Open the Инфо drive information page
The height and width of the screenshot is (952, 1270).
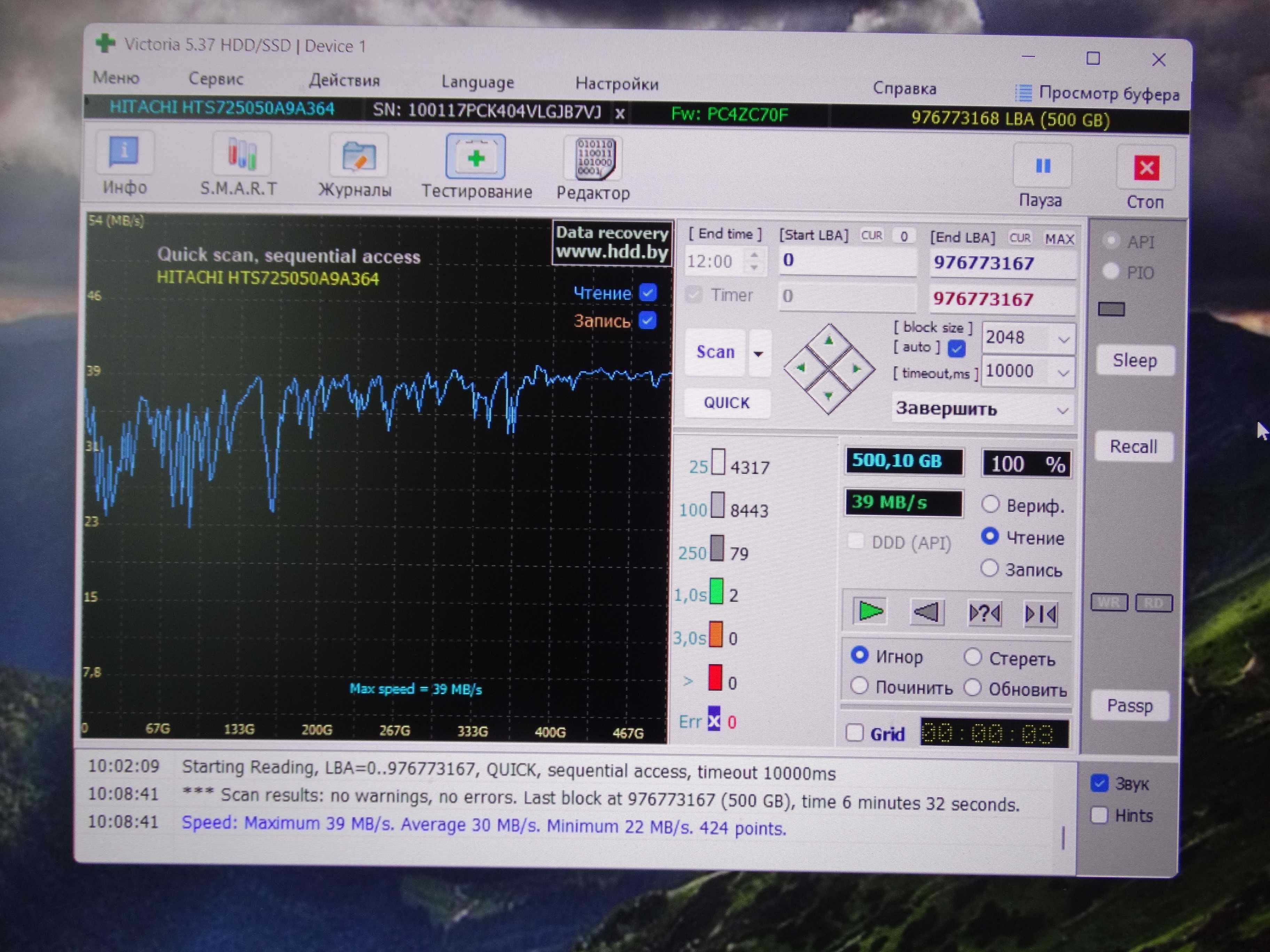click(125, 152)
